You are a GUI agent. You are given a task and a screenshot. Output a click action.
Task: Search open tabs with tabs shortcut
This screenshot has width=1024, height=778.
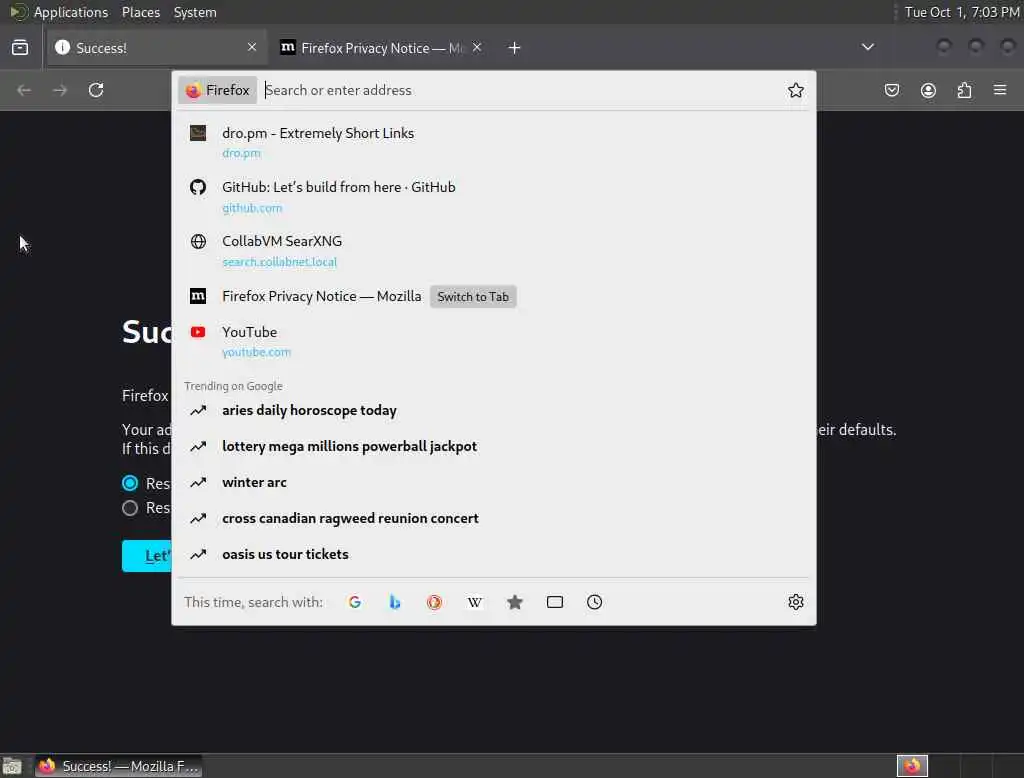pyautogui.click(x=554, y=602)
